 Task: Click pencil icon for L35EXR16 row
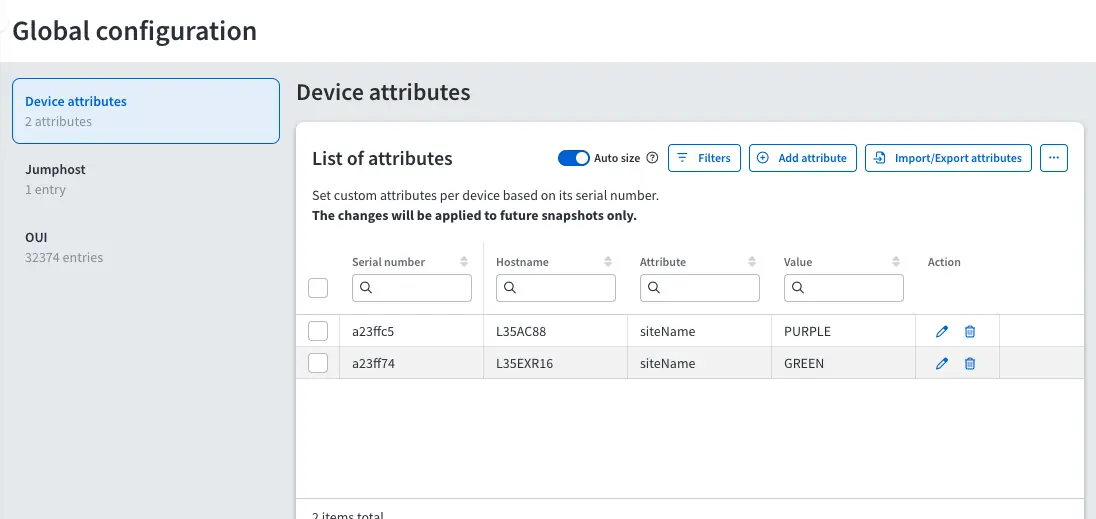click(941, 364)
